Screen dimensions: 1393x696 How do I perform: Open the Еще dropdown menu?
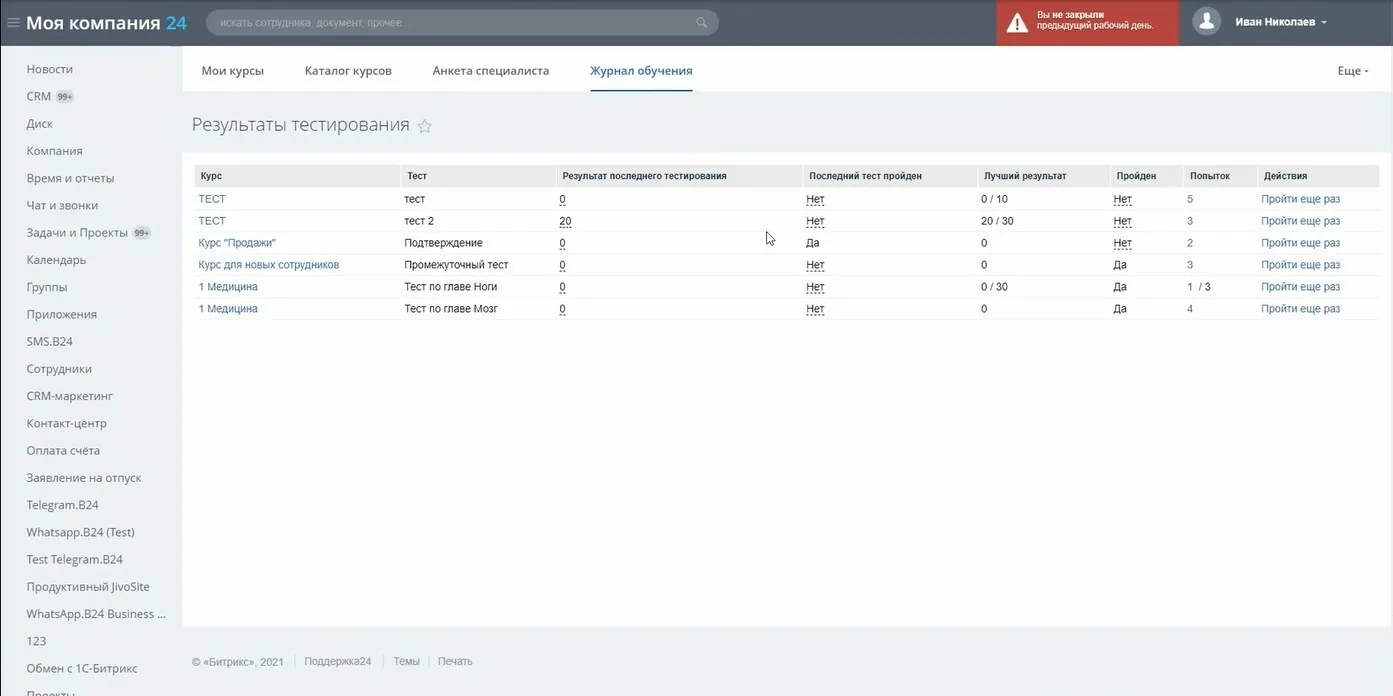point(1353,71)
